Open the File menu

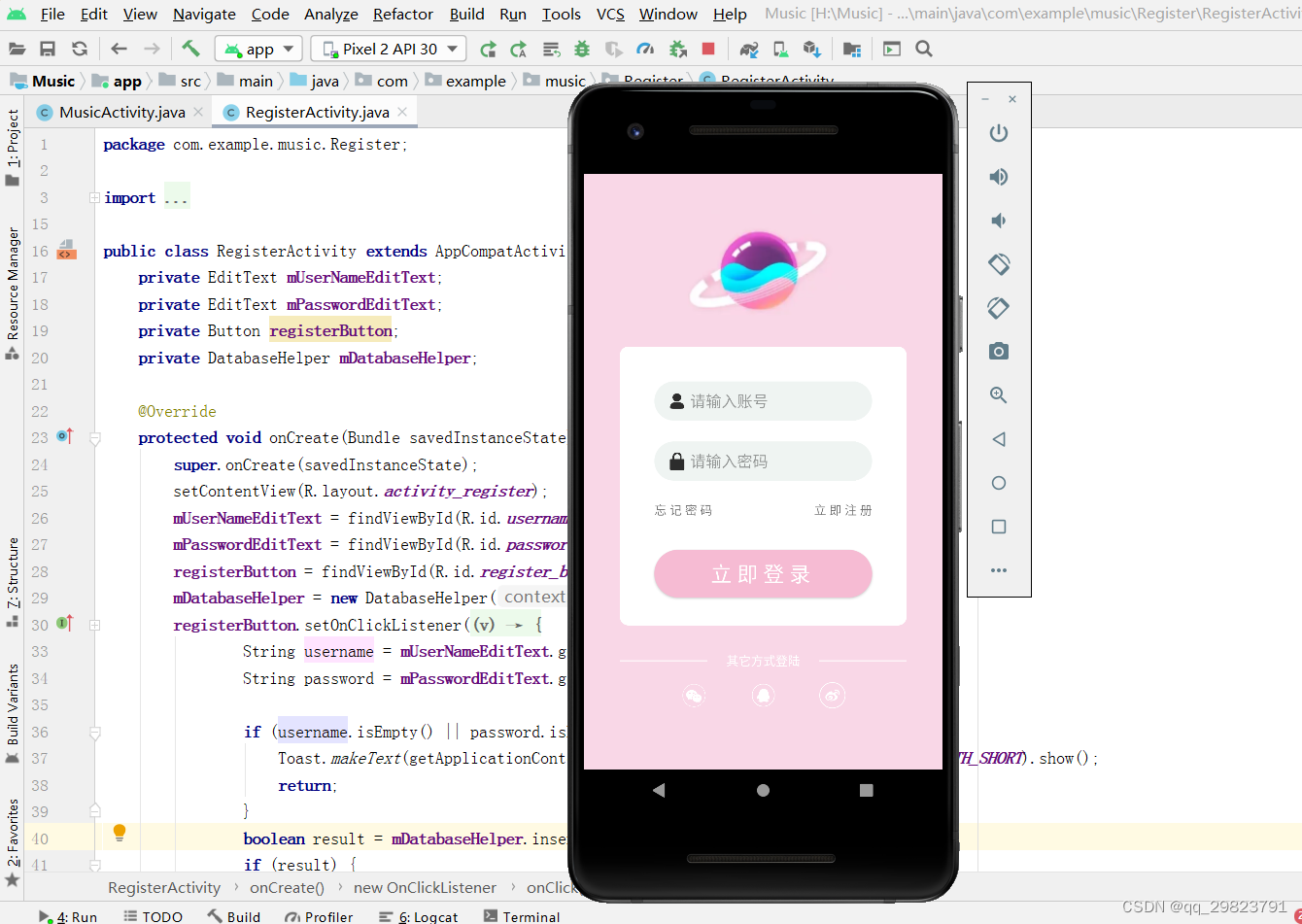coord(52,14)
